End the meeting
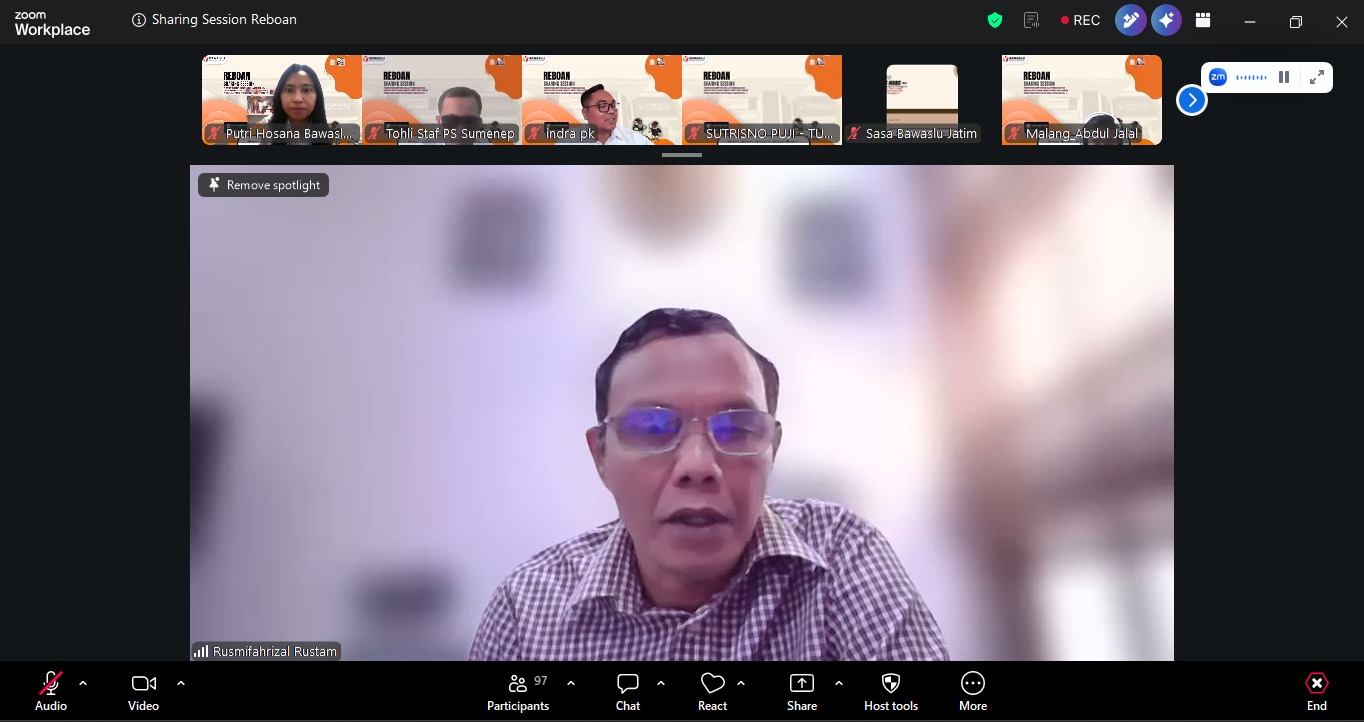Viewport: 1364px width, 722px height. 1317,691
